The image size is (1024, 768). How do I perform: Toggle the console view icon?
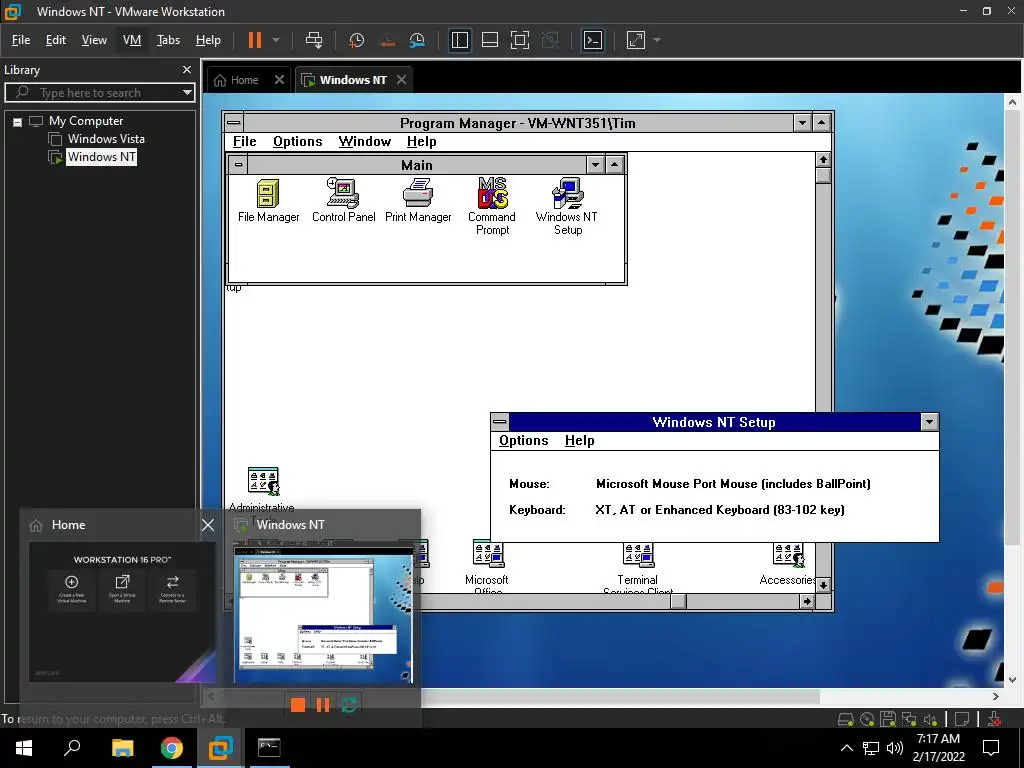click(x=593, y=40)
